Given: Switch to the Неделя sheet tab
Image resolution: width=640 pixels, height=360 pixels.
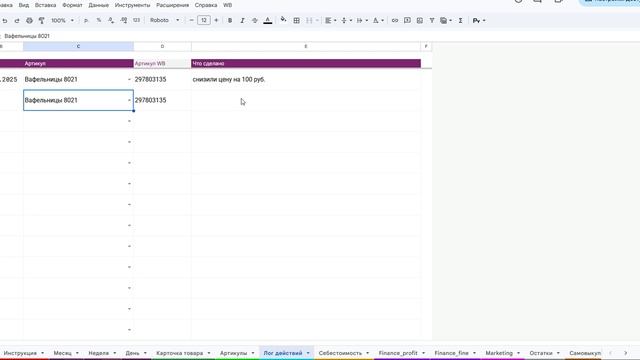Looking at the screenshot, I should coord(99,353).
